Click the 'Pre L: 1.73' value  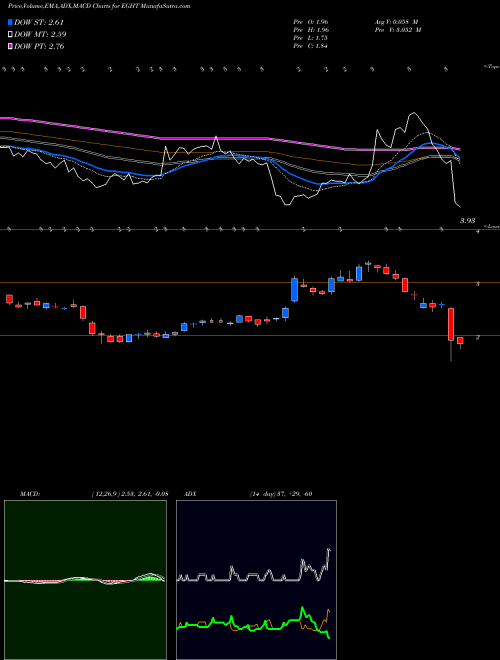(311, 38)
